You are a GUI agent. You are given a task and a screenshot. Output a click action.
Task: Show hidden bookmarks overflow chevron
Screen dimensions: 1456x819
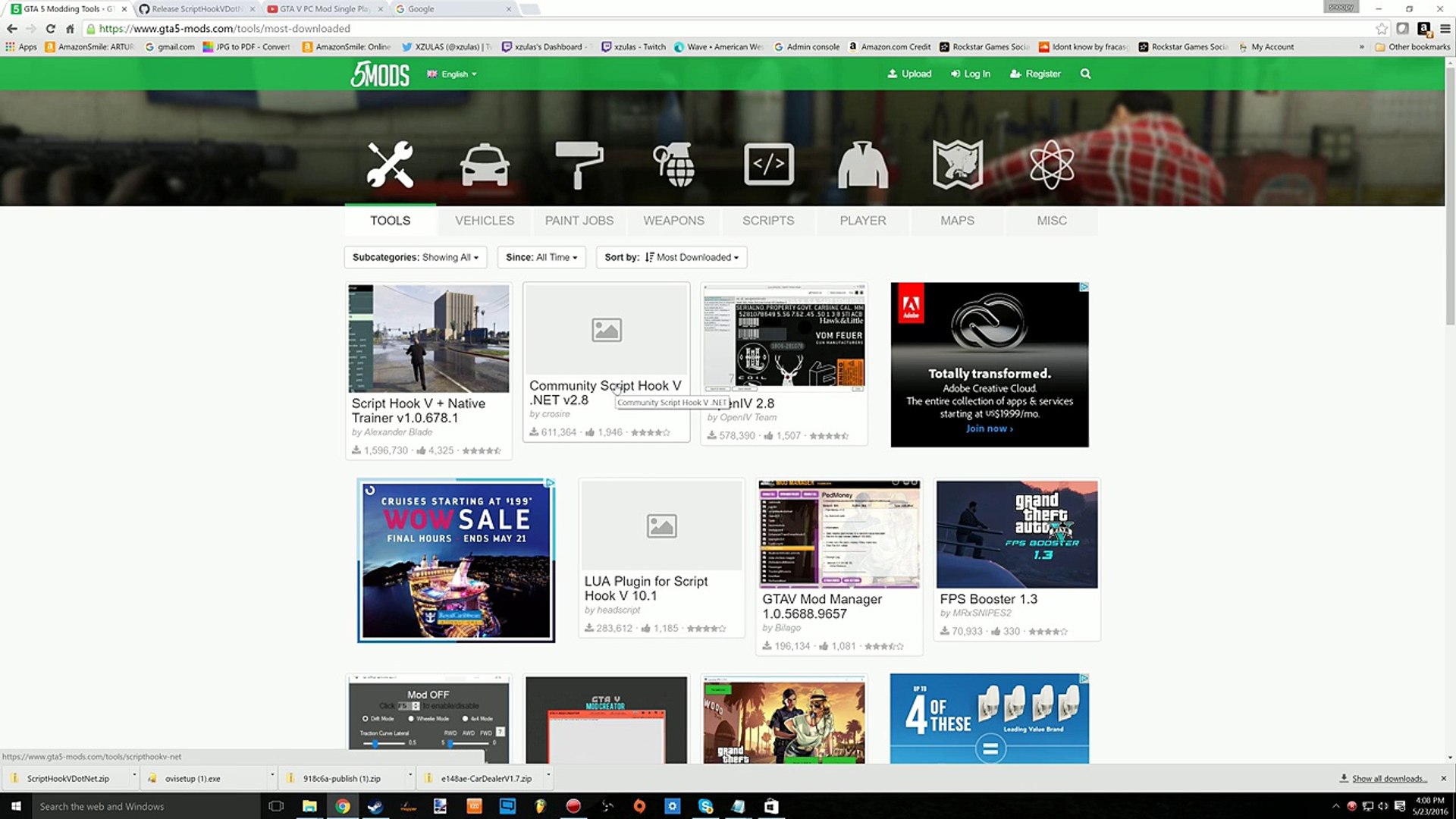pyautogui.click(x=1361, y=47)
